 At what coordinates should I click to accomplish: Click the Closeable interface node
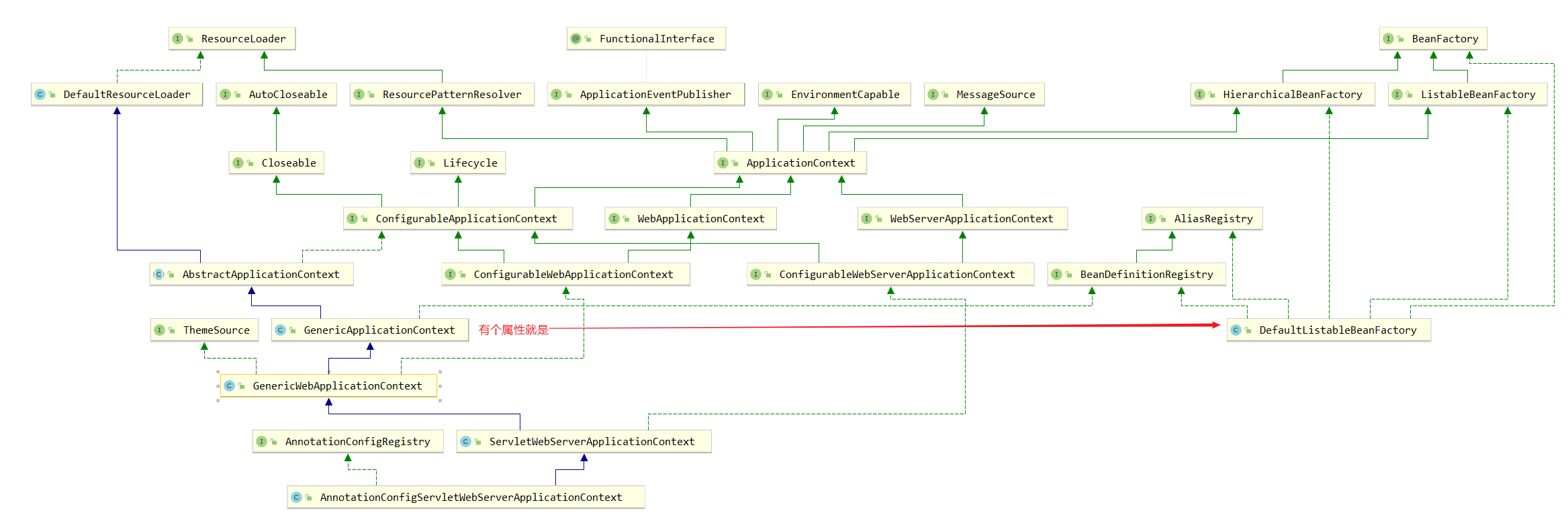(276, 163)
